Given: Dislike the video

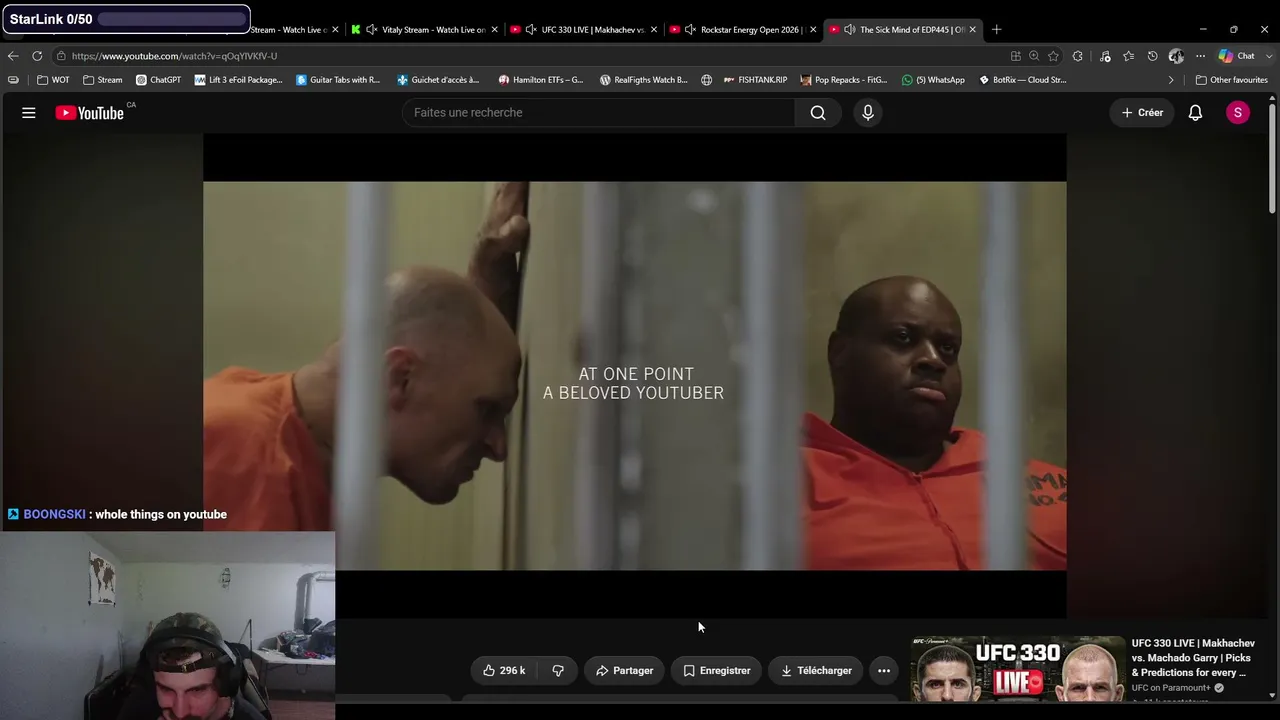Looking at the screenshot, I should (558, 671).
